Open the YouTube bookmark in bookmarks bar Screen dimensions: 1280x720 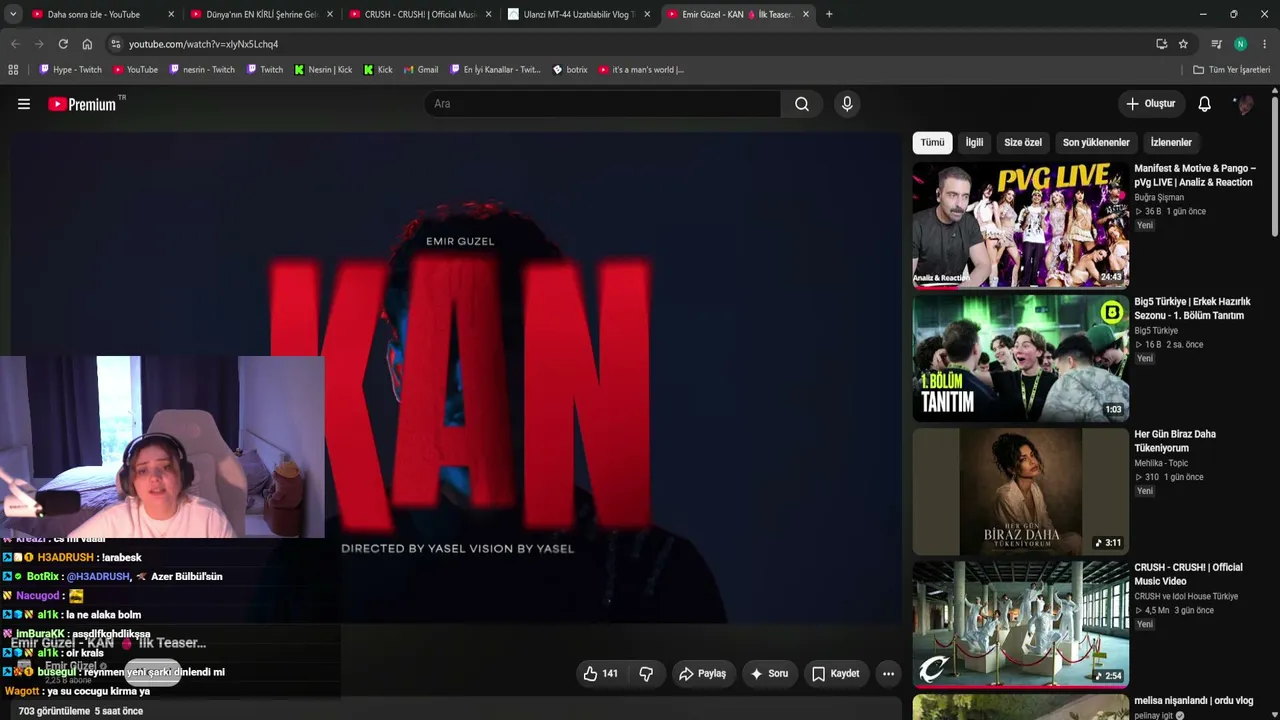click(135, 70)
